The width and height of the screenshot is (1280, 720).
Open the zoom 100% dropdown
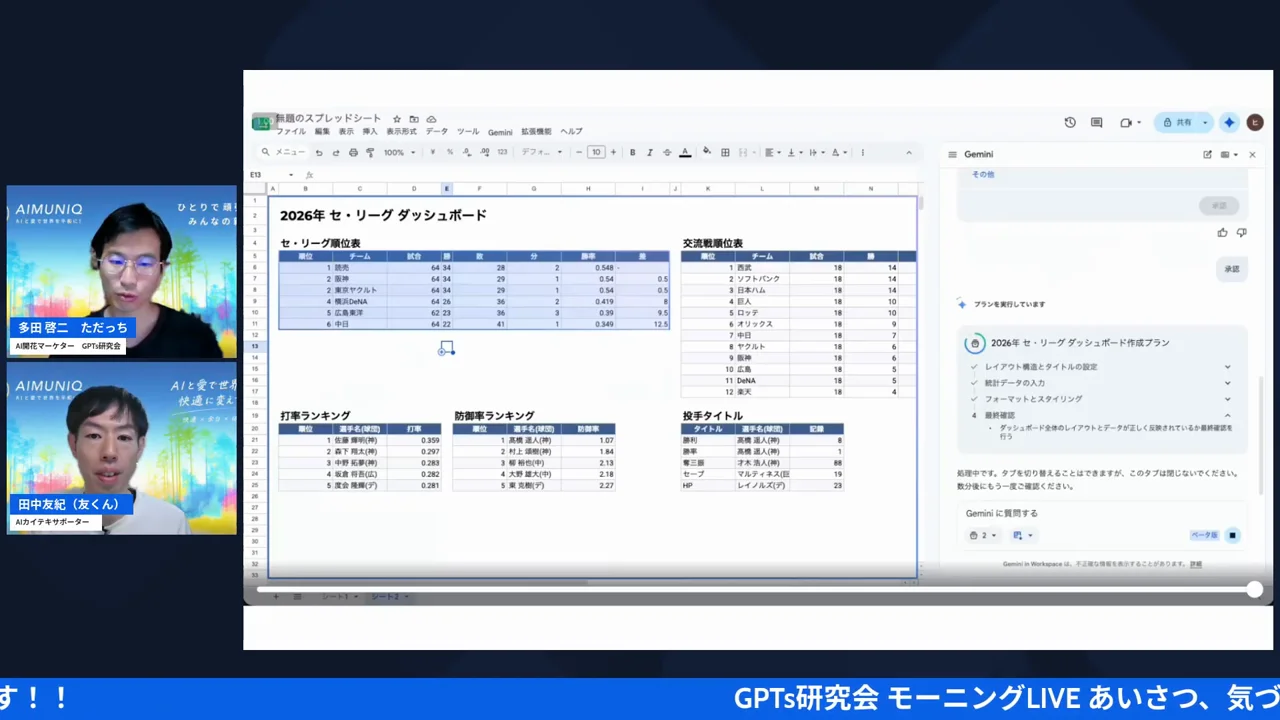[398, 153]
